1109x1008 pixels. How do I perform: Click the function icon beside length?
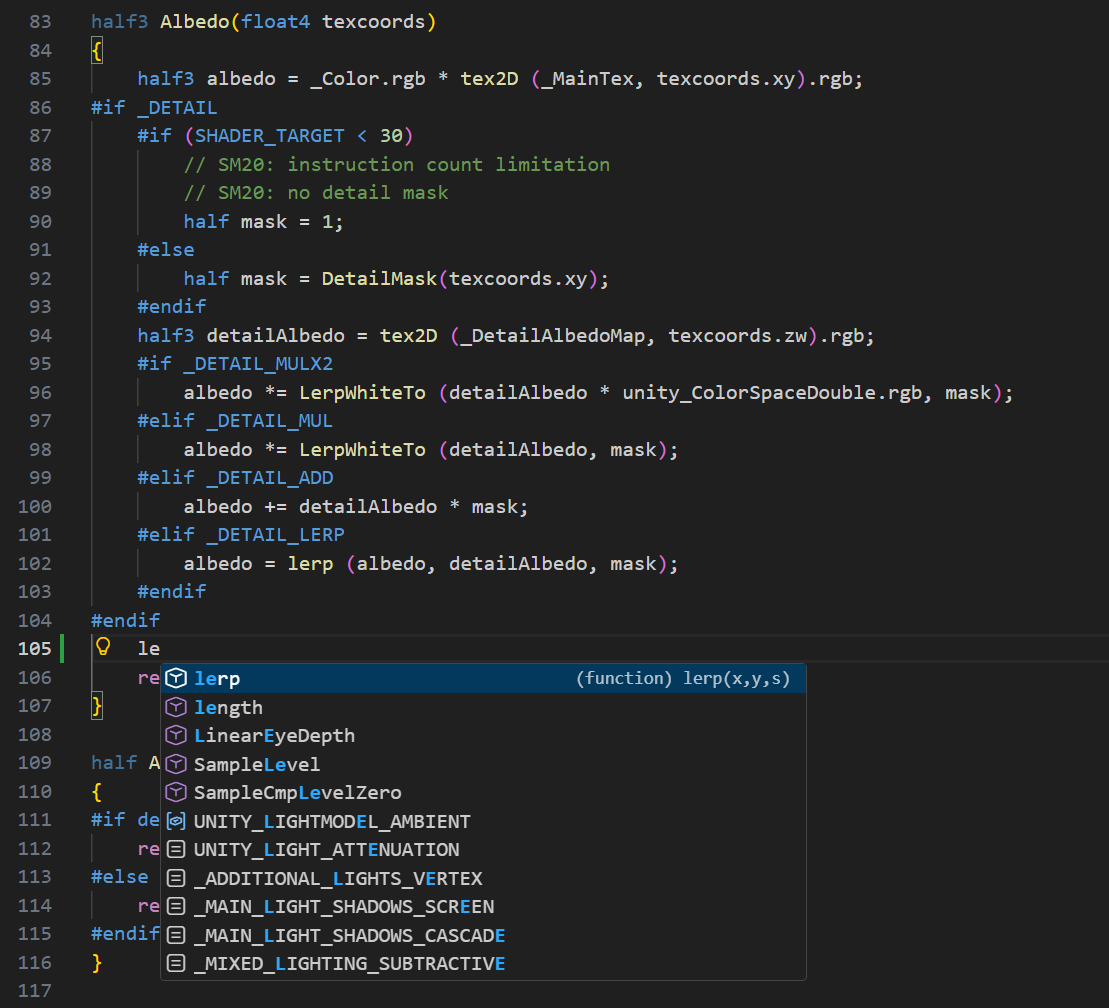tap(176, 707)
